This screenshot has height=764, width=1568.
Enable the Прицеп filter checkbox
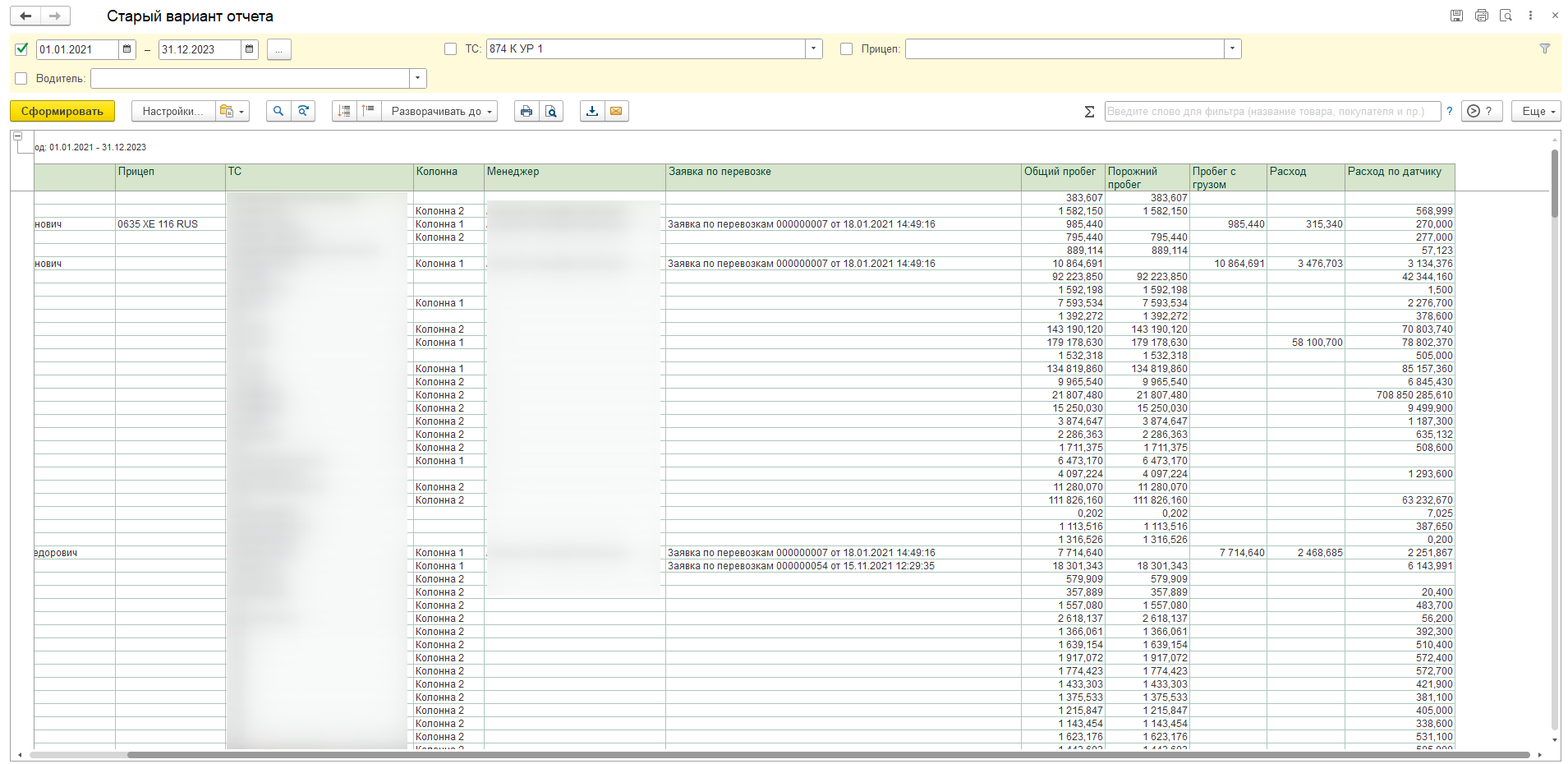(846, 49)
